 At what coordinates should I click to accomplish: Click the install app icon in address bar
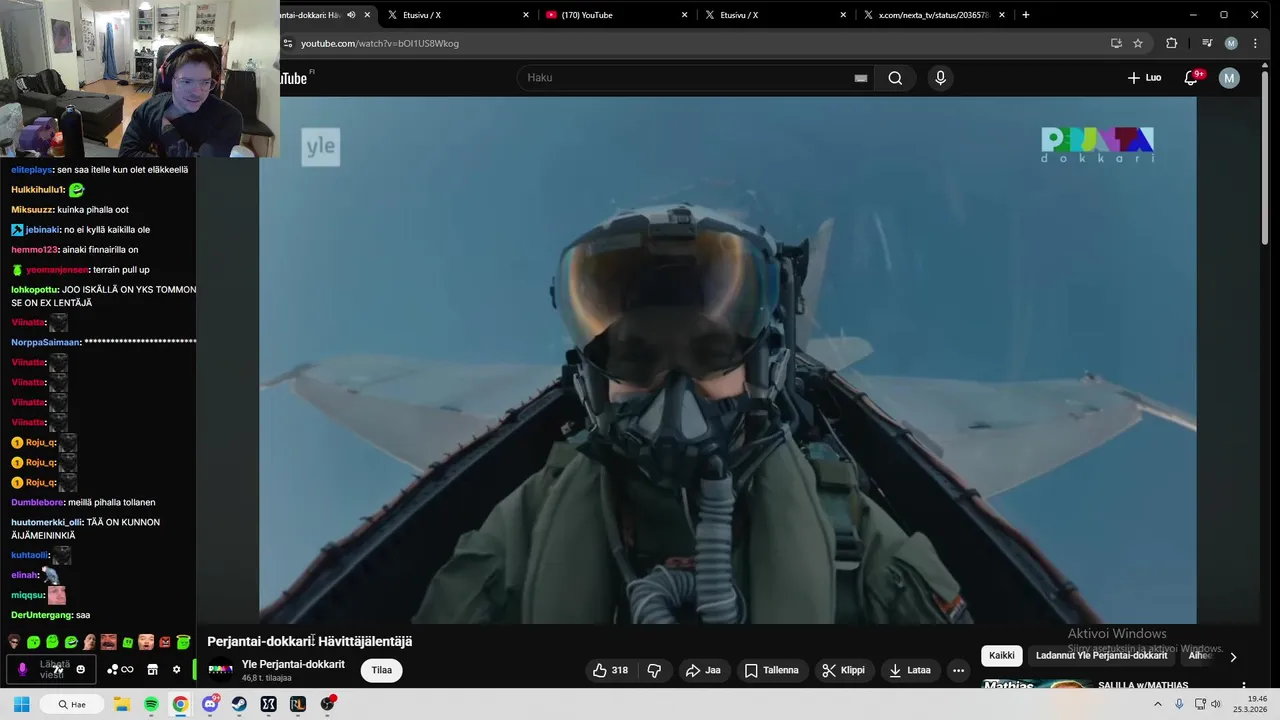pyautogui.click(x=1116, y=43)
